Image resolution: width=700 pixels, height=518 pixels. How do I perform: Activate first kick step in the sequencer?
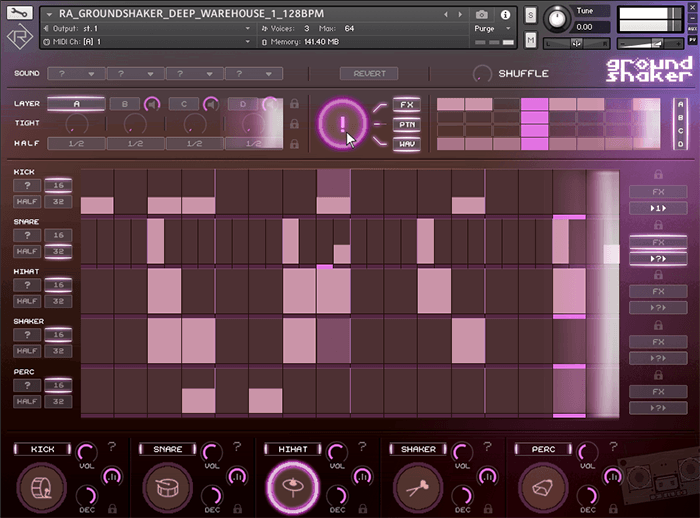[x=97, y=205]
